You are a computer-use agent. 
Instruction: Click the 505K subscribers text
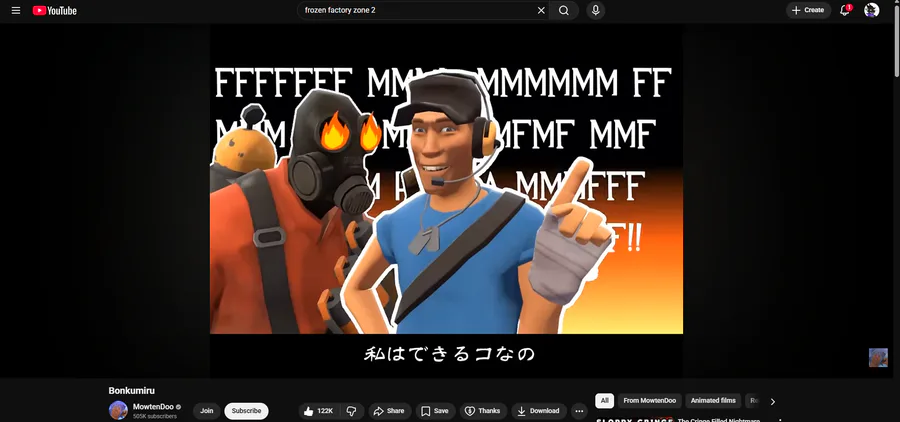point(155,416)
